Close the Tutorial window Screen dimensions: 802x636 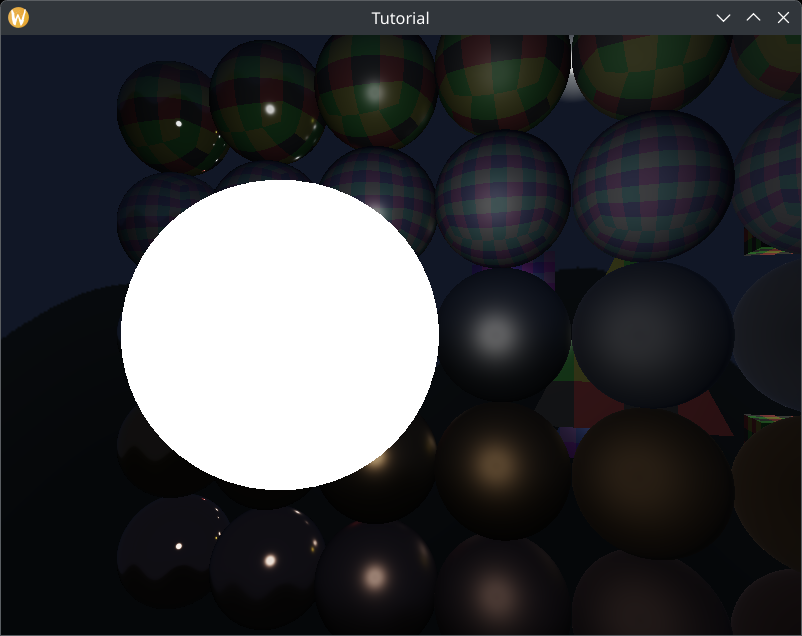[783, 17]
